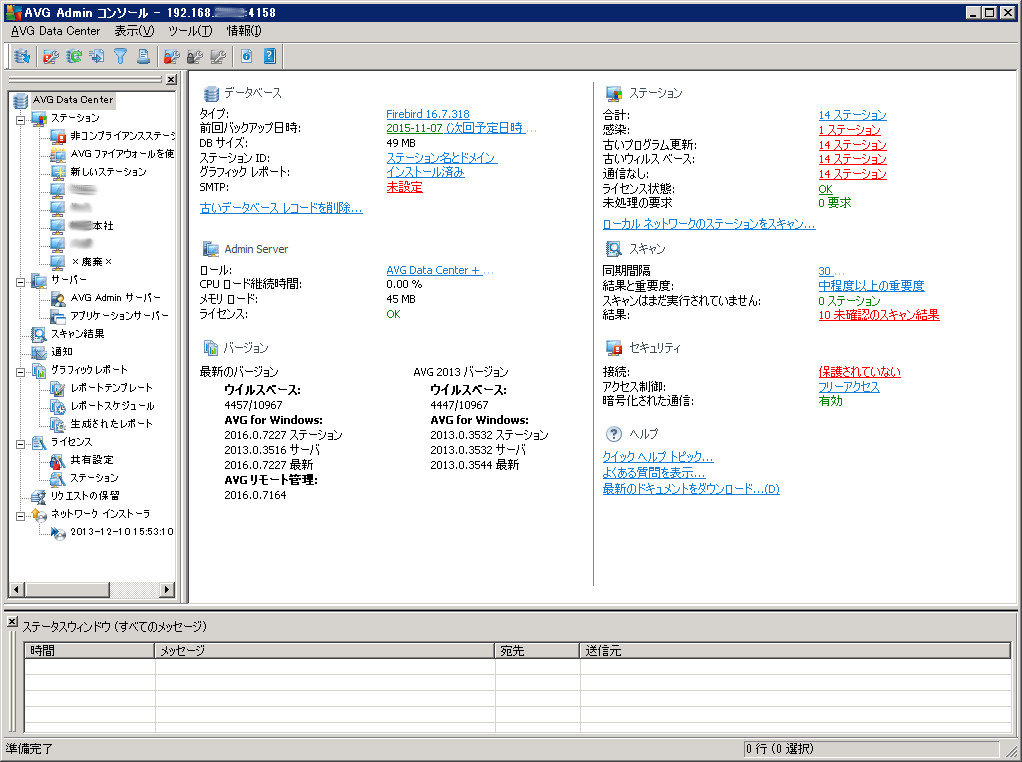
Task: Click the funnel filter toolbar icon
Action: tap(121, 57)
